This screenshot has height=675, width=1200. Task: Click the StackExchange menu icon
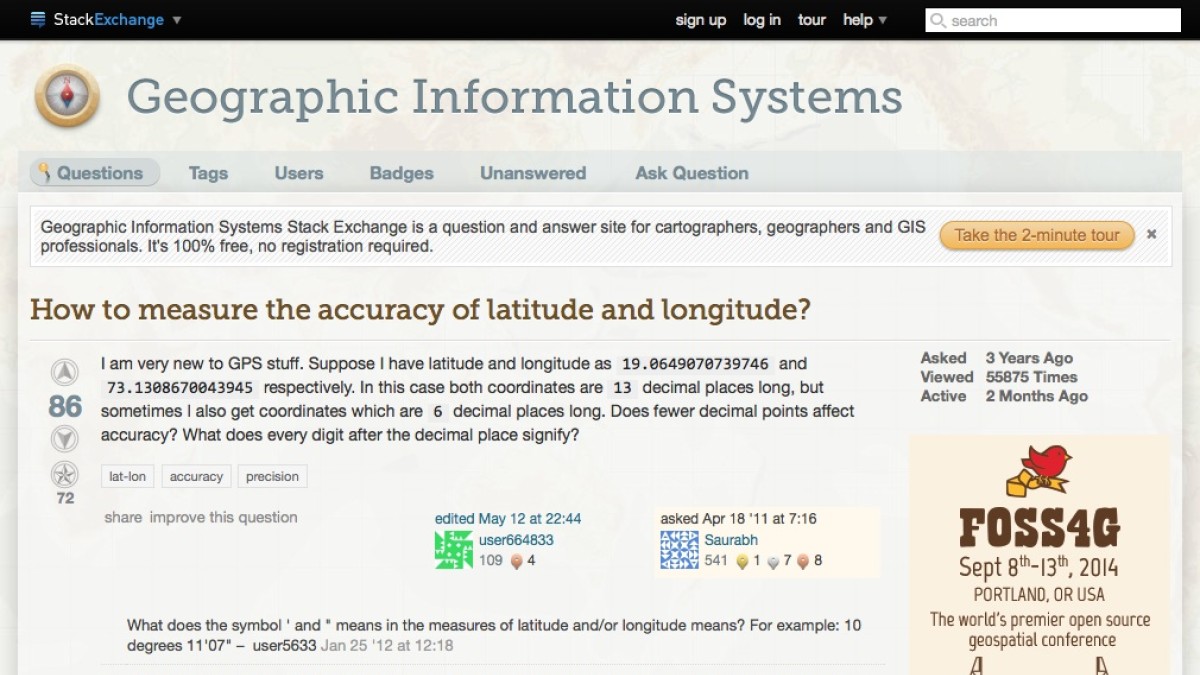(x=36, y=18)
